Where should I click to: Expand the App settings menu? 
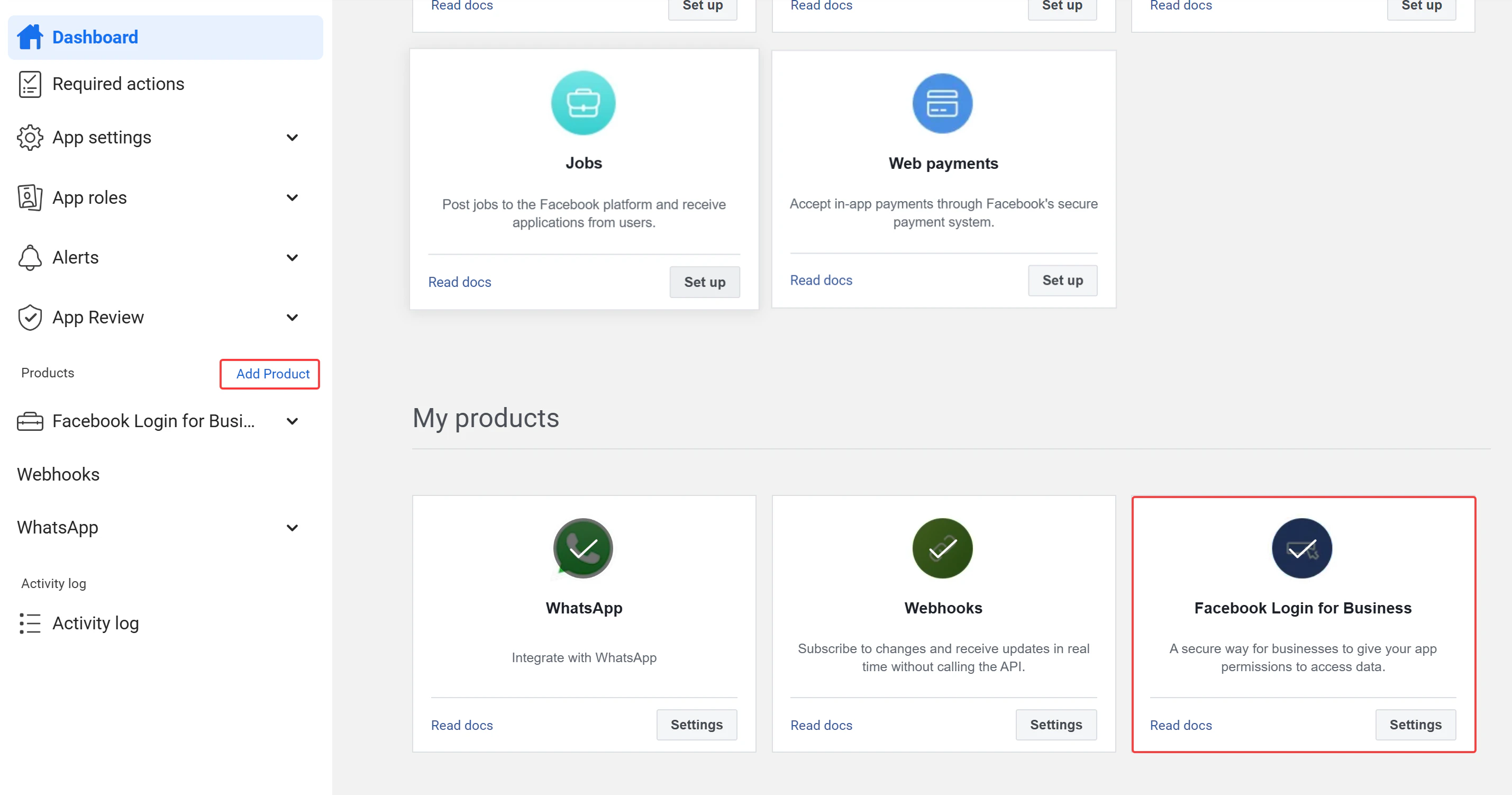coord(293,138)
